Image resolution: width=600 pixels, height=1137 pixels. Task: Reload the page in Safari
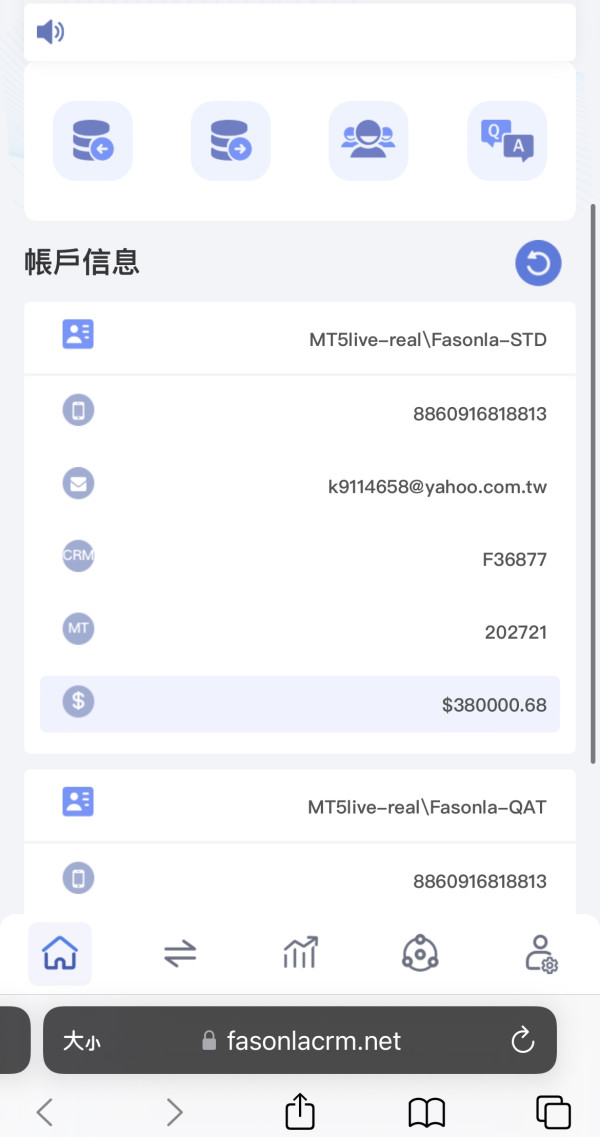click(523, 1041)
